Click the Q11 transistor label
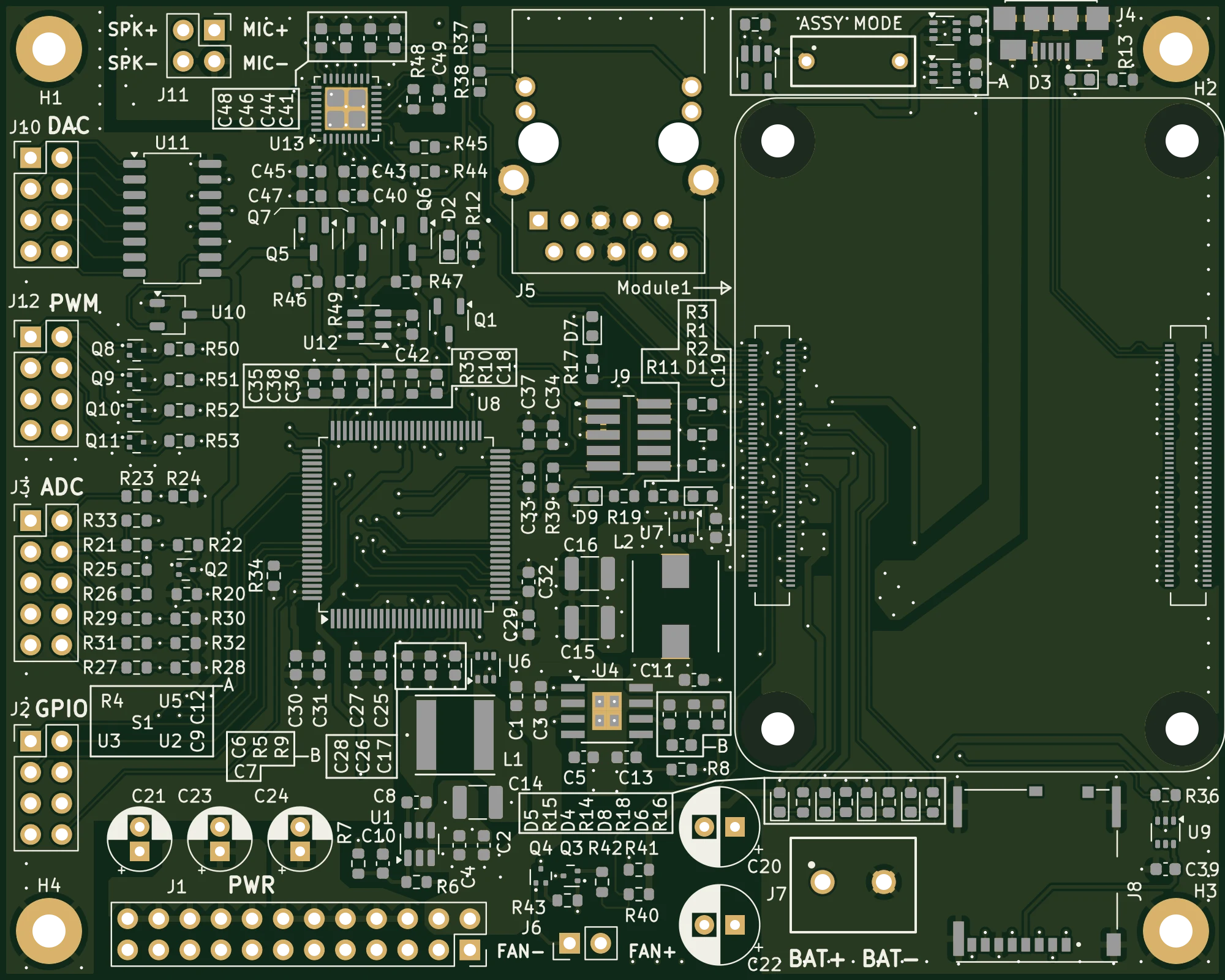Viewport: 1225px width, 980px height. pyautogui.click(x=102, y=441)
